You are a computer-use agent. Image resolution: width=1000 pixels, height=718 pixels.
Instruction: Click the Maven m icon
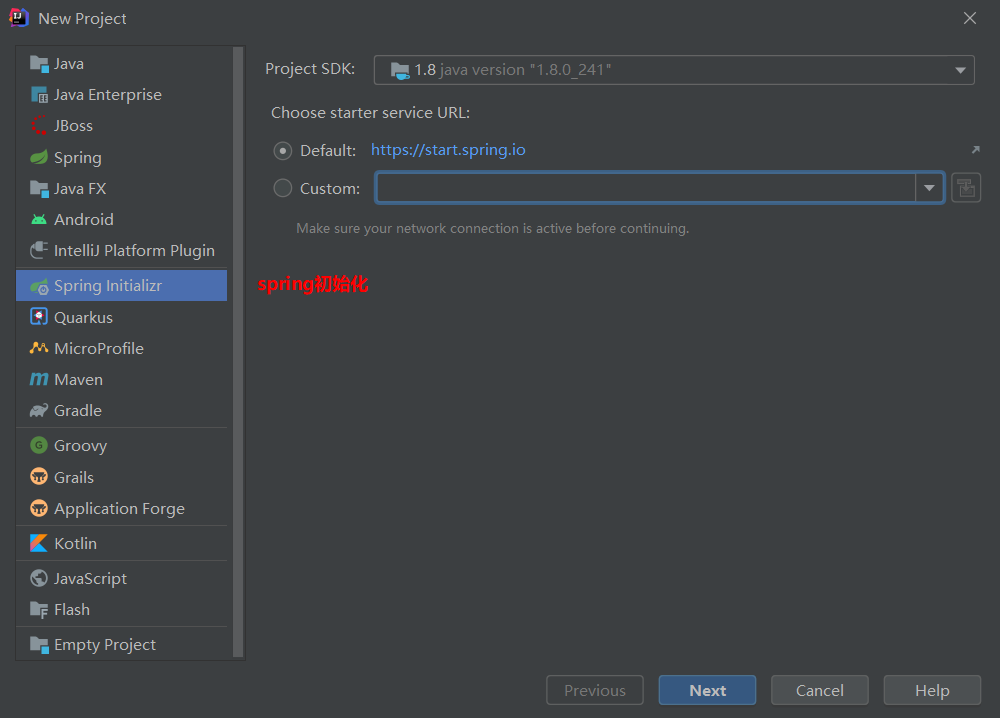[x=39, y=379]
